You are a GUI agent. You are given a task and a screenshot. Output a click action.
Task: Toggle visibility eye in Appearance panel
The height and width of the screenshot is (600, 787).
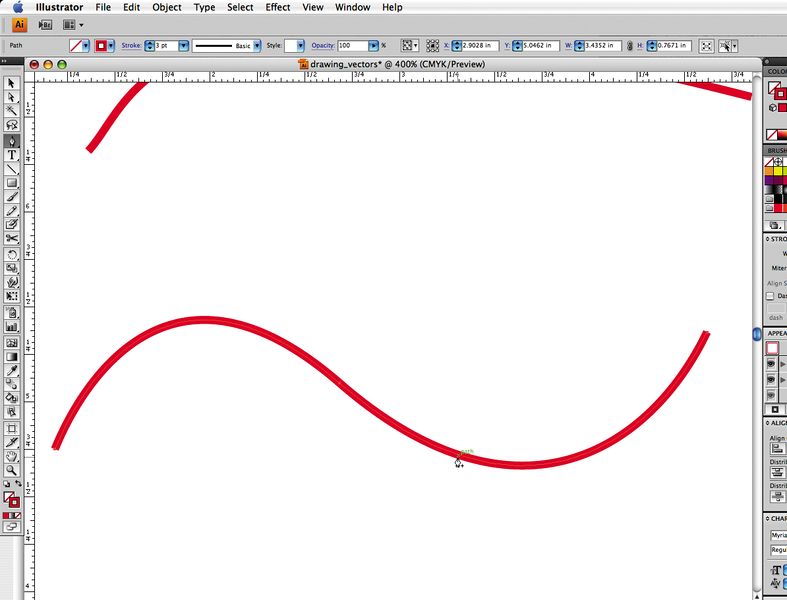coord(772,364)
